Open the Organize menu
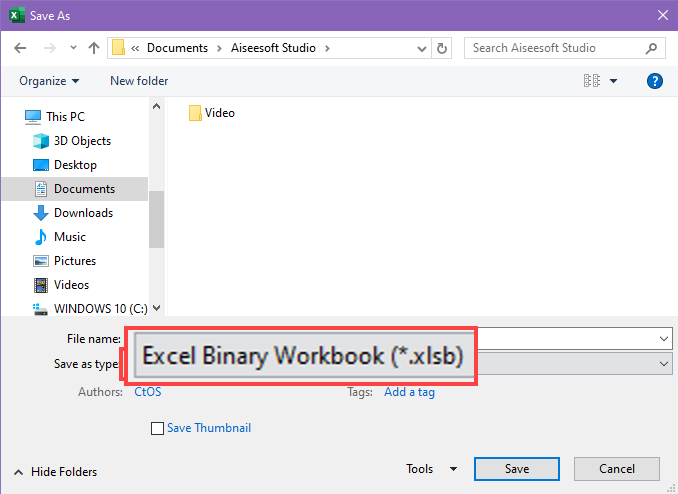This screenshot has height=494, width=678. (49, 81)
